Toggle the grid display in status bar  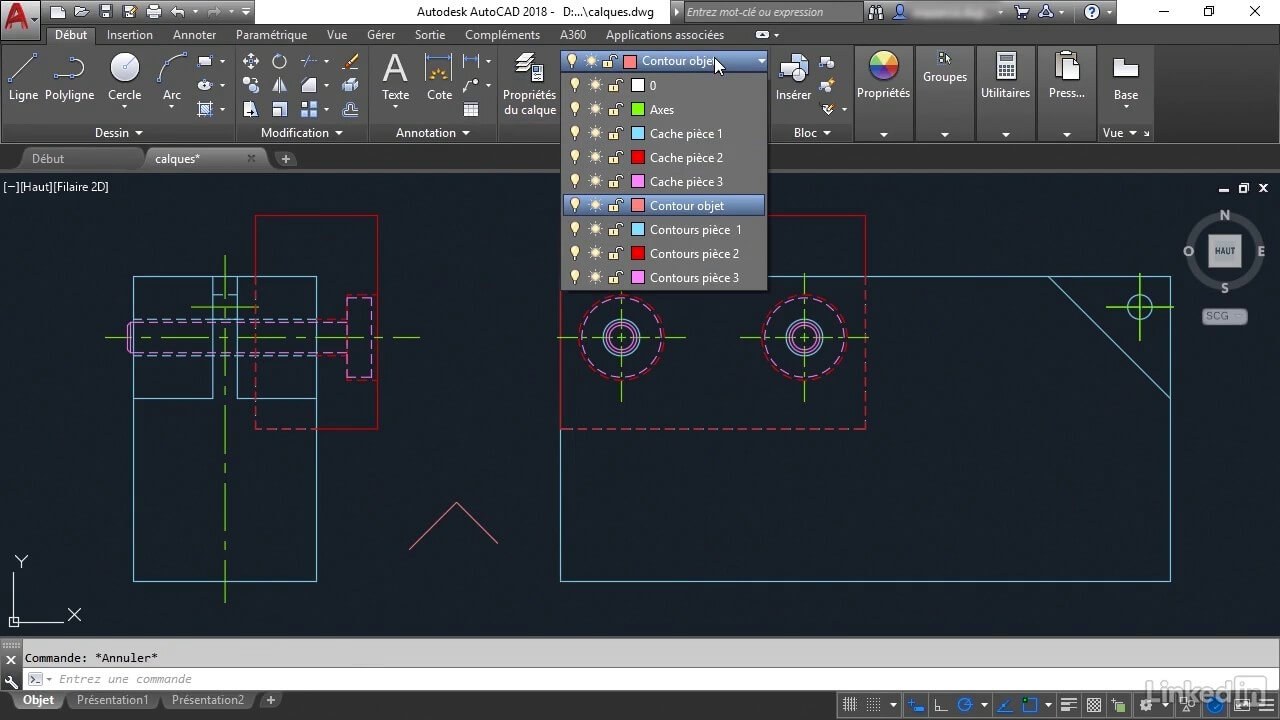(x=850, y=704)
